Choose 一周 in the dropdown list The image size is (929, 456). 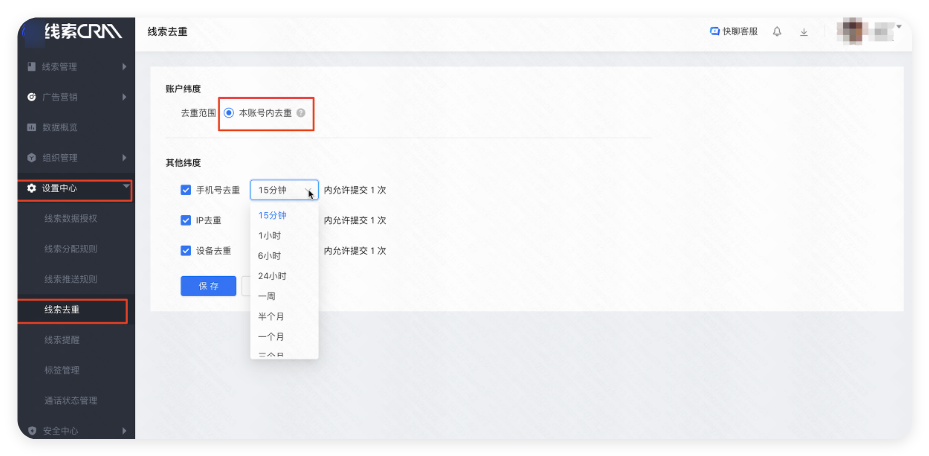284,296
